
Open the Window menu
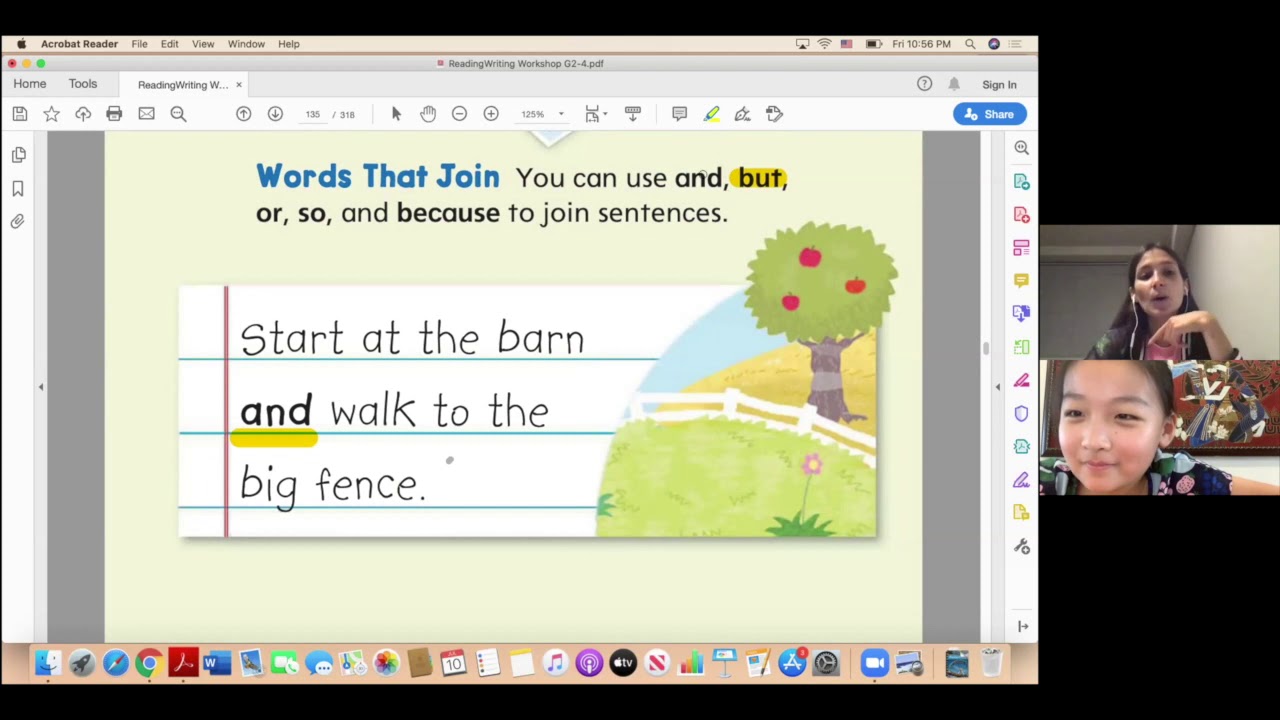246,44
